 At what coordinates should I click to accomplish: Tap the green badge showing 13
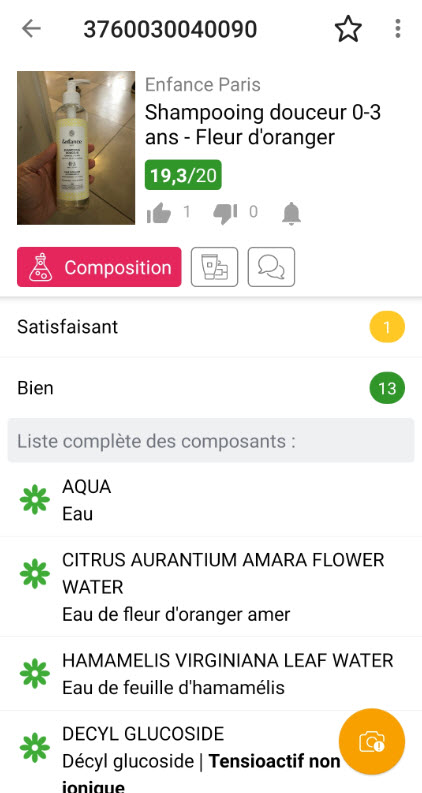click(387, 388)
